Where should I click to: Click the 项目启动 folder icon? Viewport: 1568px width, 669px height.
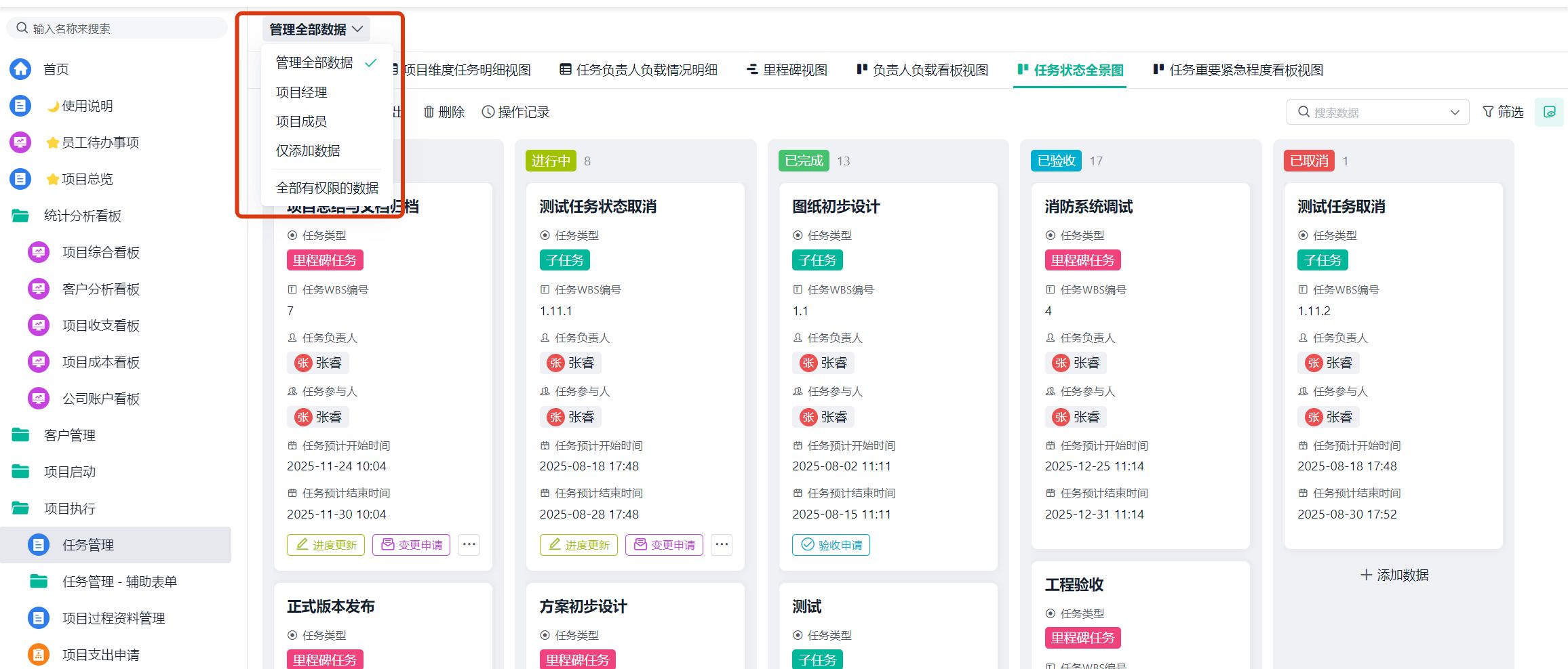pyautogui.click(x=20, y=472)
